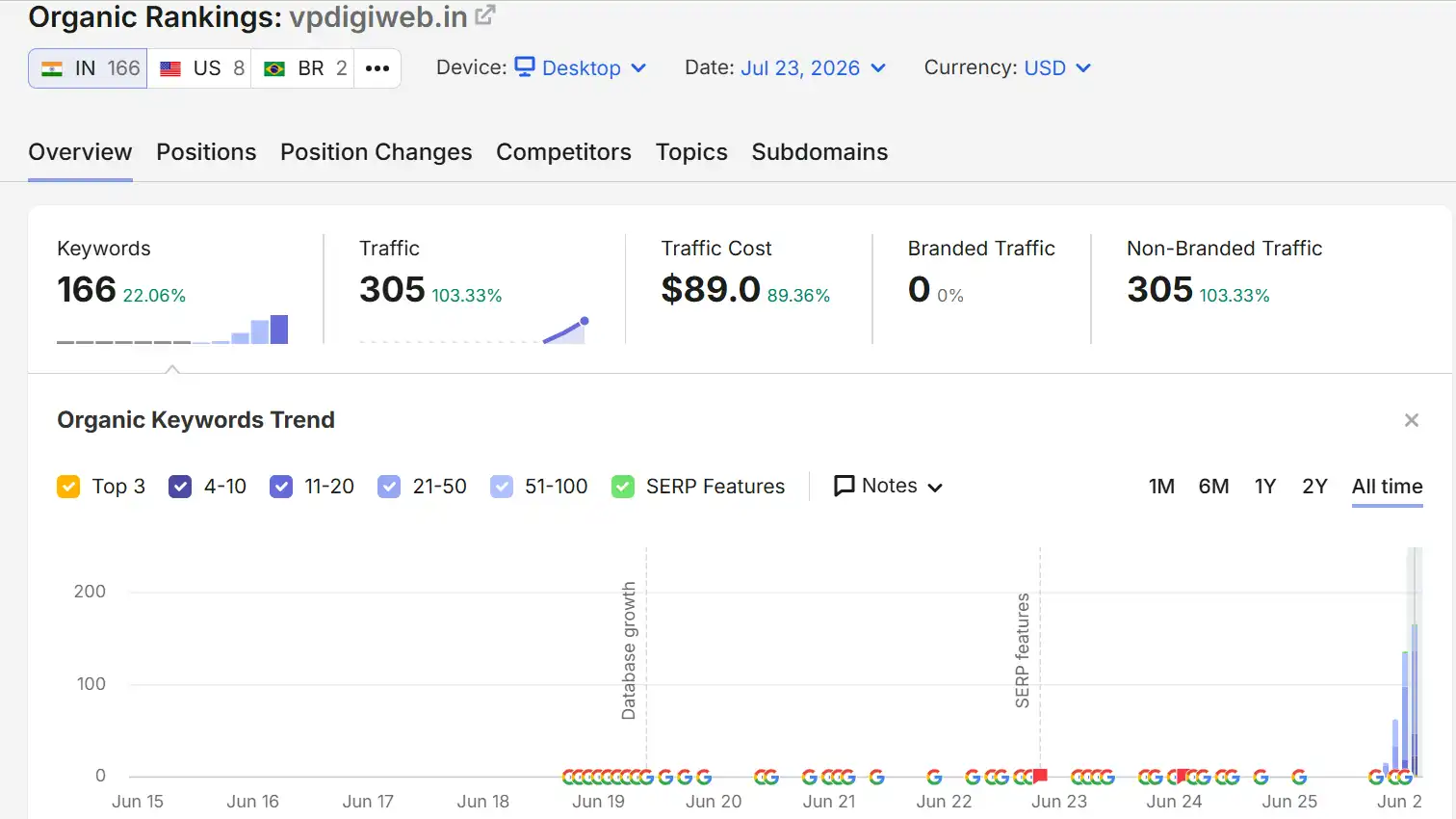Click the tallest keyword bar in chart
This screenshot has width=1456, height=819.
pos(1415,700)
